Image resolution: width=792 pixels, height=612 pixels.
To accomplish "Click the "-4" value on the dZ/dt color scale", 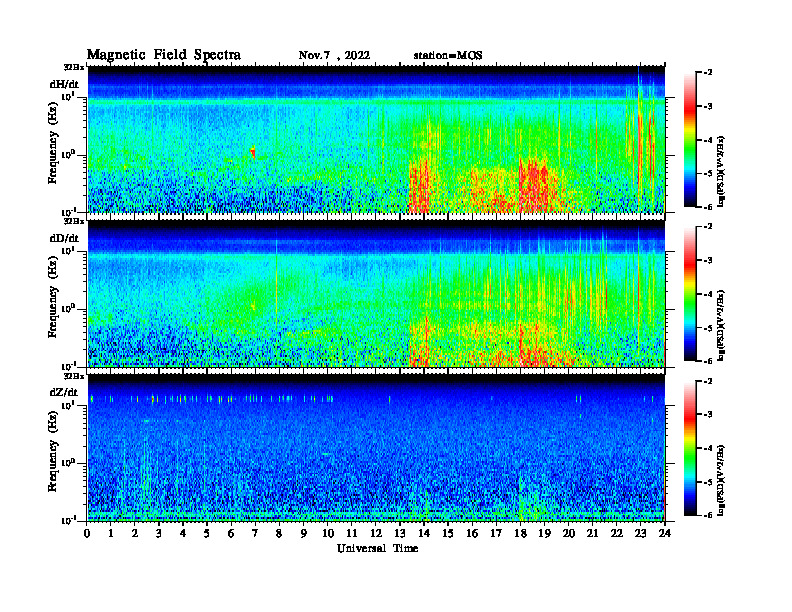I will coord(708,448).
